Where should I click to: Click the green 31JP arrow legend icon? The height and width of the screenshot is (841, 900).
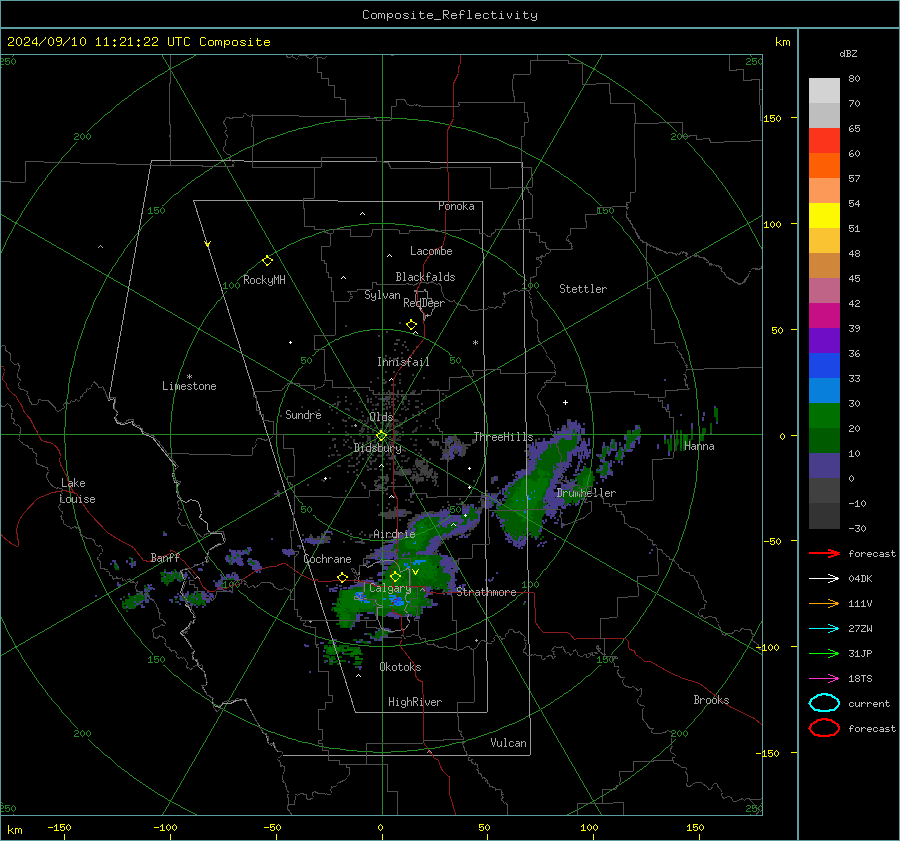(x=824, y=653)
